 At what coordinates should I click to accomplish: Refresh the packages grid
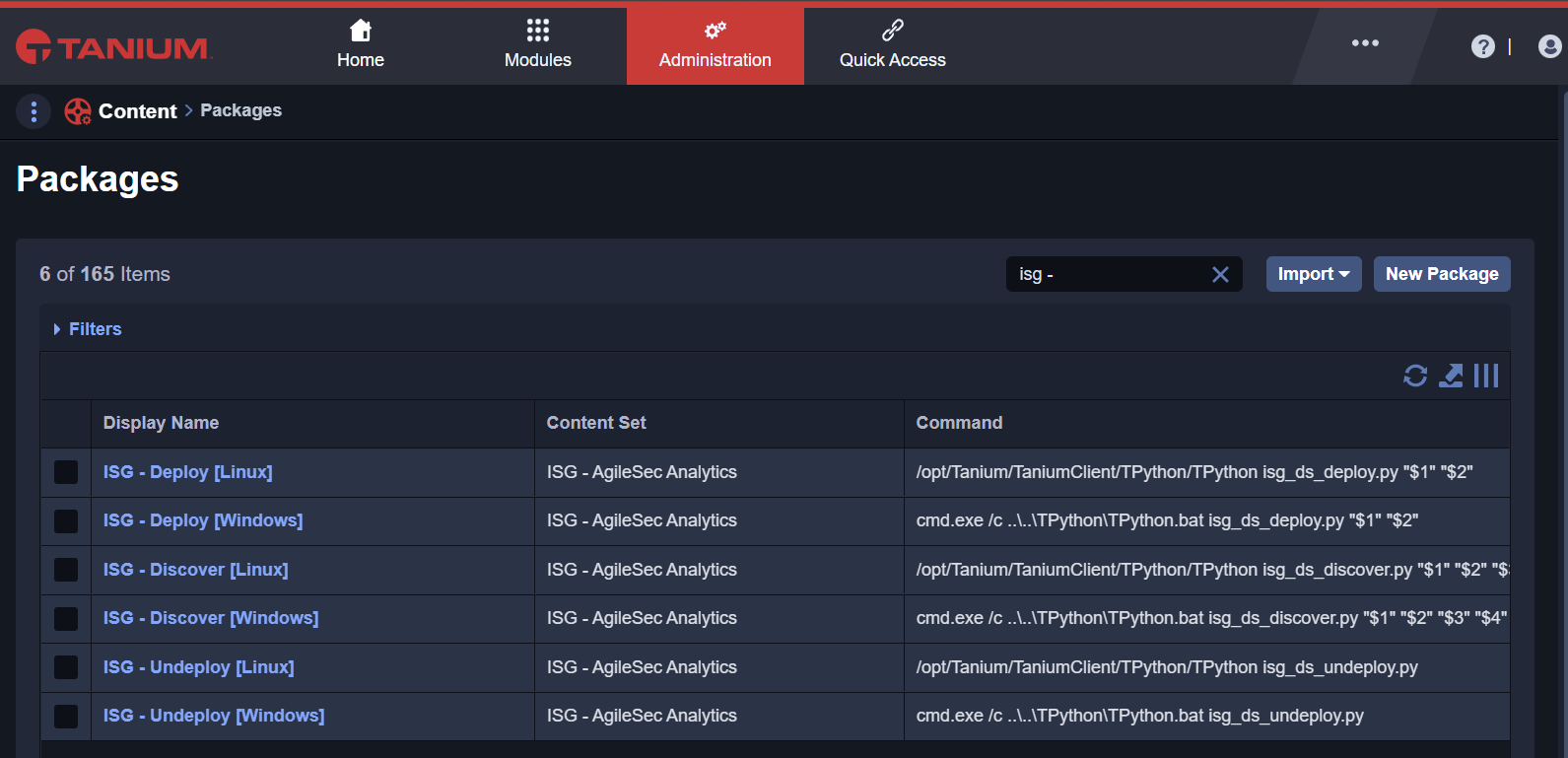1415,376
